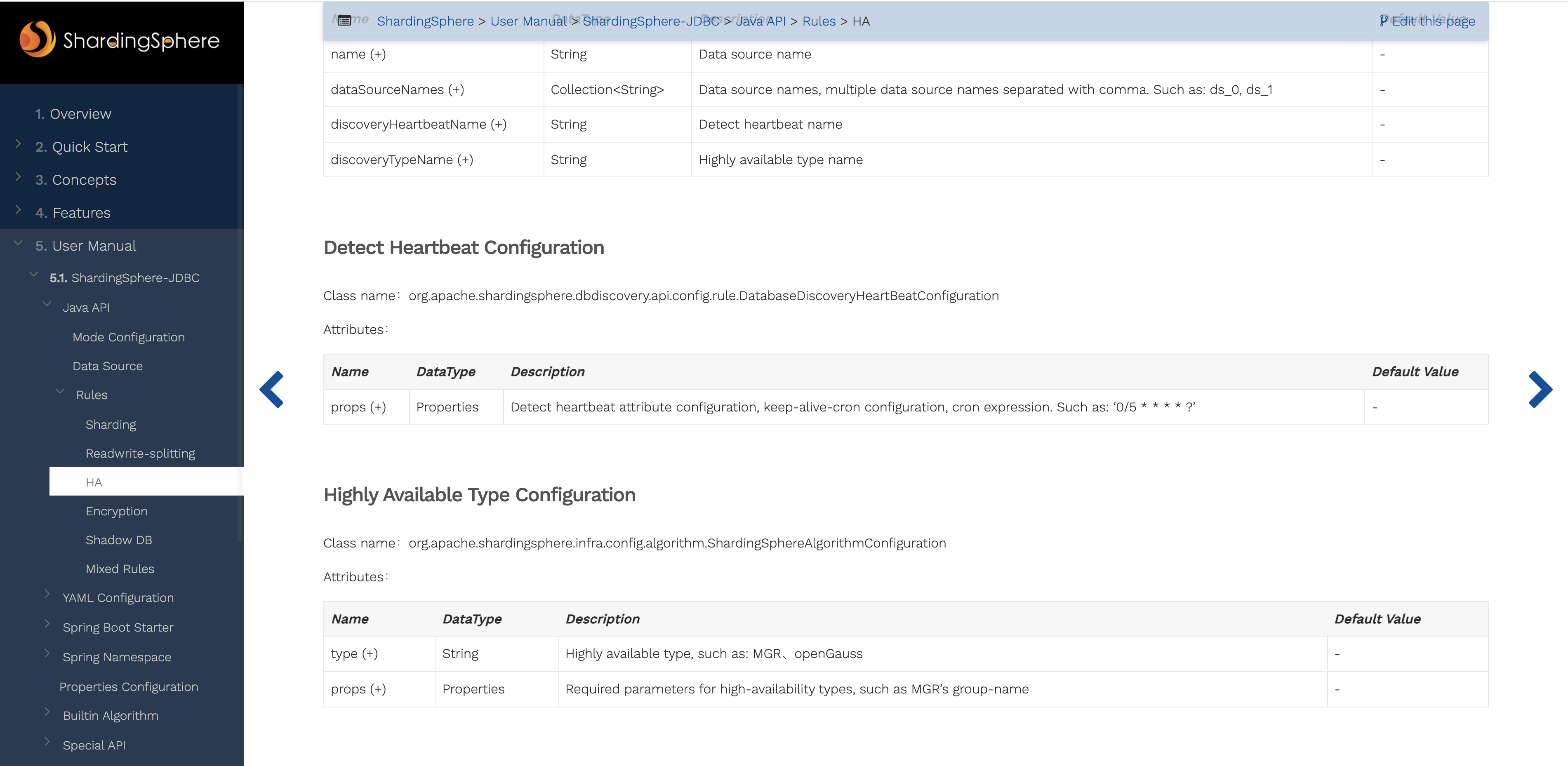
Task: Expand the Spring Boot Starter chevron
Action: [x=47, y=624]
